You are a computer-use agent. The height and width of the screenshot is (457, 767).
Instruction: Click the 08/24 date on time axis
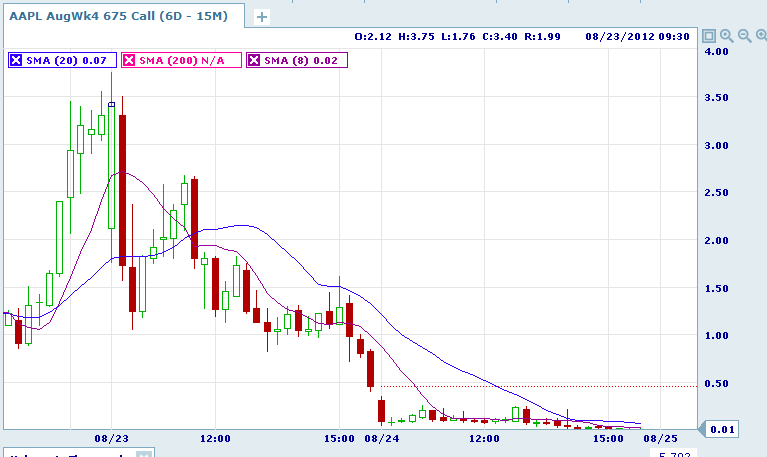[x=380, y=438]
